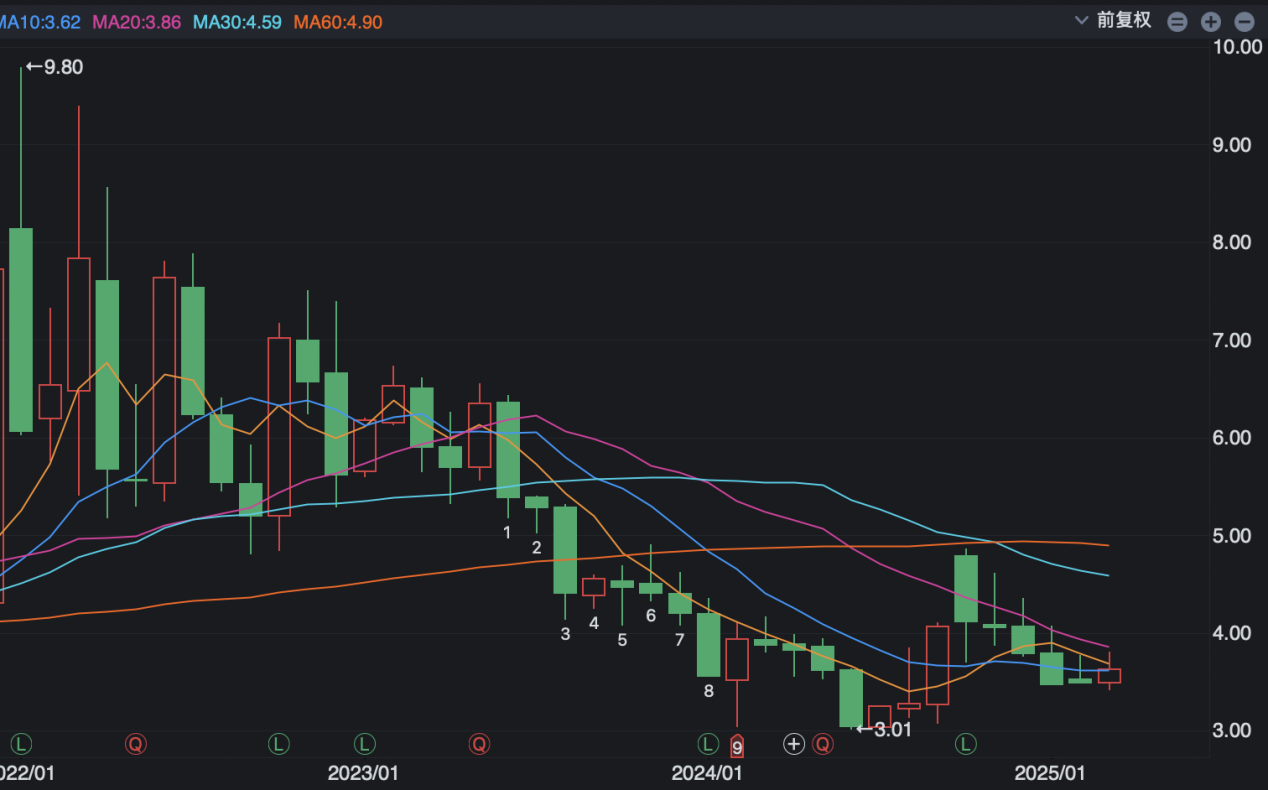This screenshot has width=1268, height=790.
Task: Click the MA60:4.90 indicator label
Action: pyautogui.click(x=338, y=22)
